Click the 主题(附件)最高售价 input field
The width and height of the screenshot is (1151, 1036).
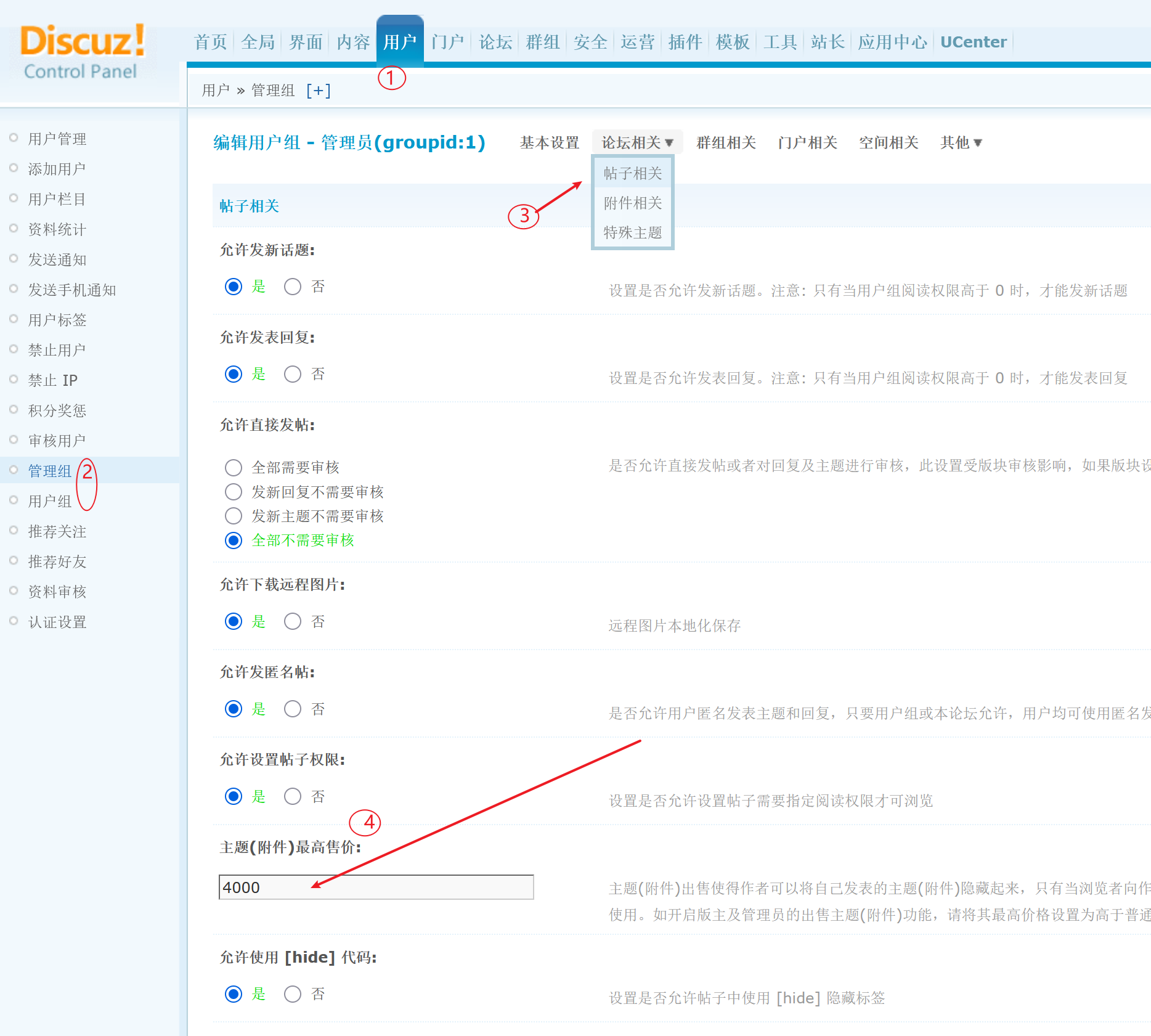tap(376, 887)
